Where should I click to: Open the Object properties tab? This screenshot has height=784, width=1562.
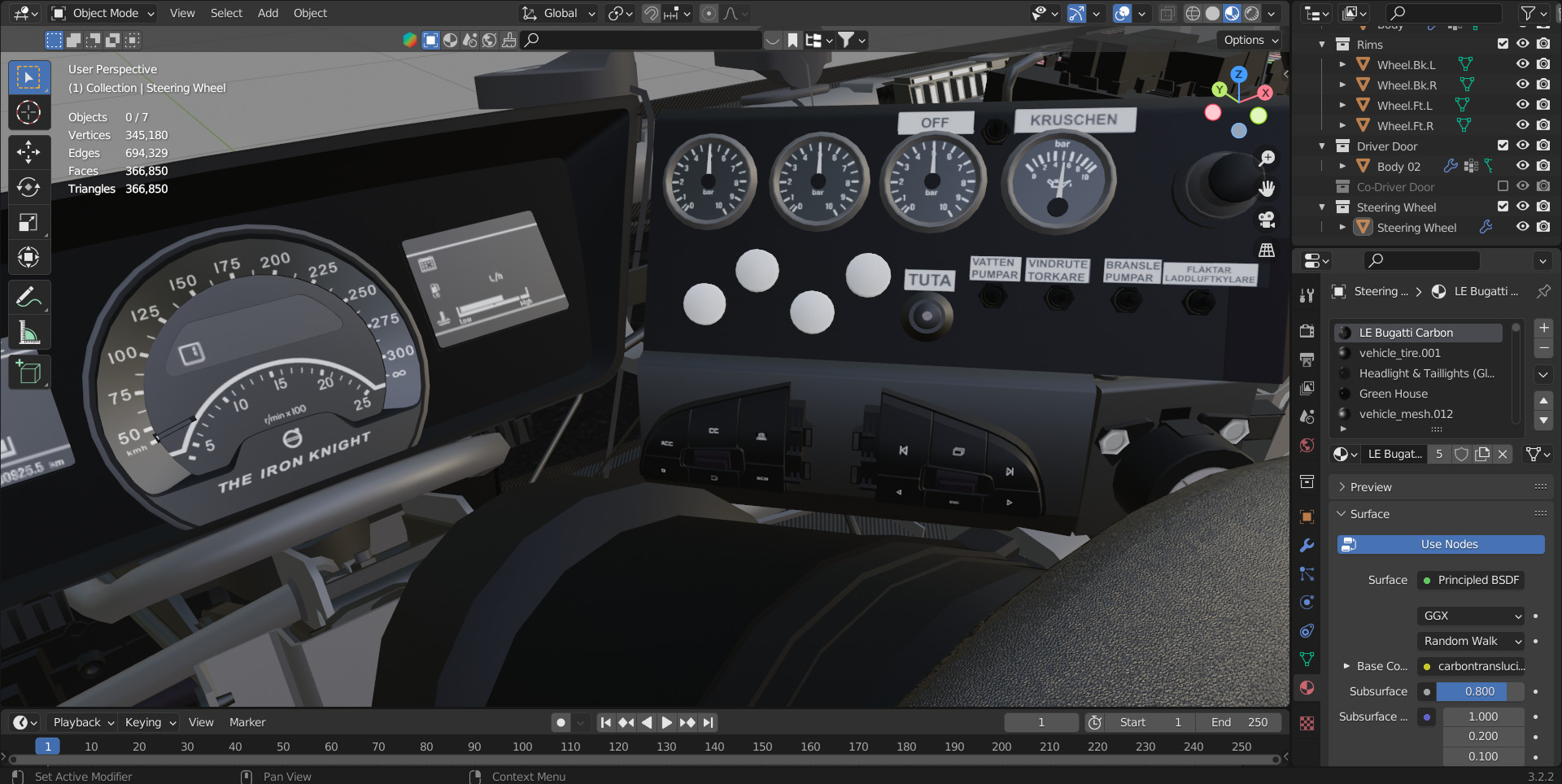click(1307, 517)
